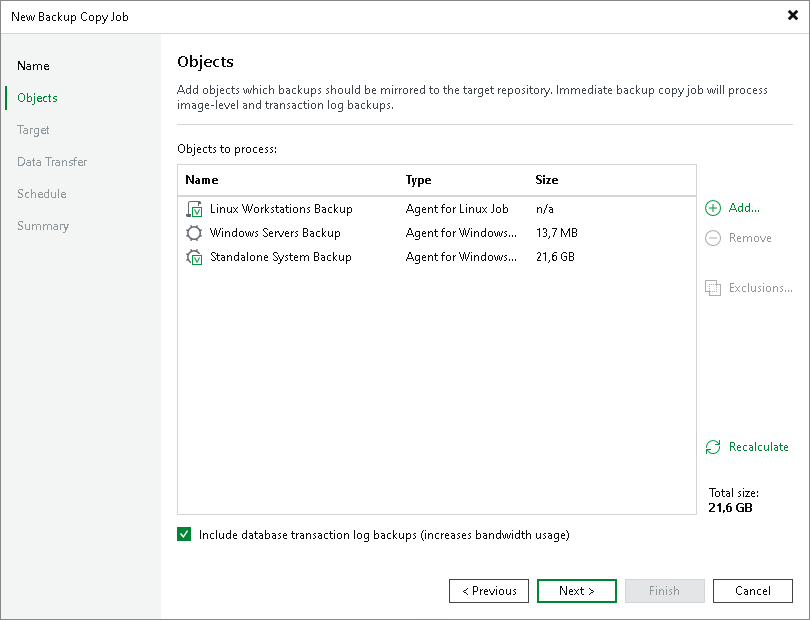Click the 13,7 MB size cell
The height and width of the screenshot is (620, 810).
pos(556,233)
